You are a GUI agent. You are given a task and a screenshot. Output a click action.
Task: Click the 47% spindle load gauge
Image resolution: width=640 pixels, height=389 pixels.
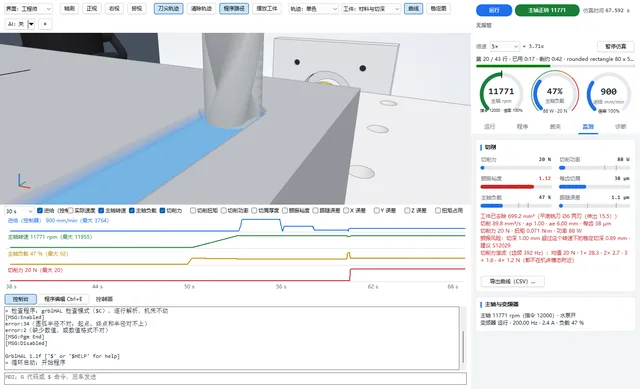tap(555, 93)
